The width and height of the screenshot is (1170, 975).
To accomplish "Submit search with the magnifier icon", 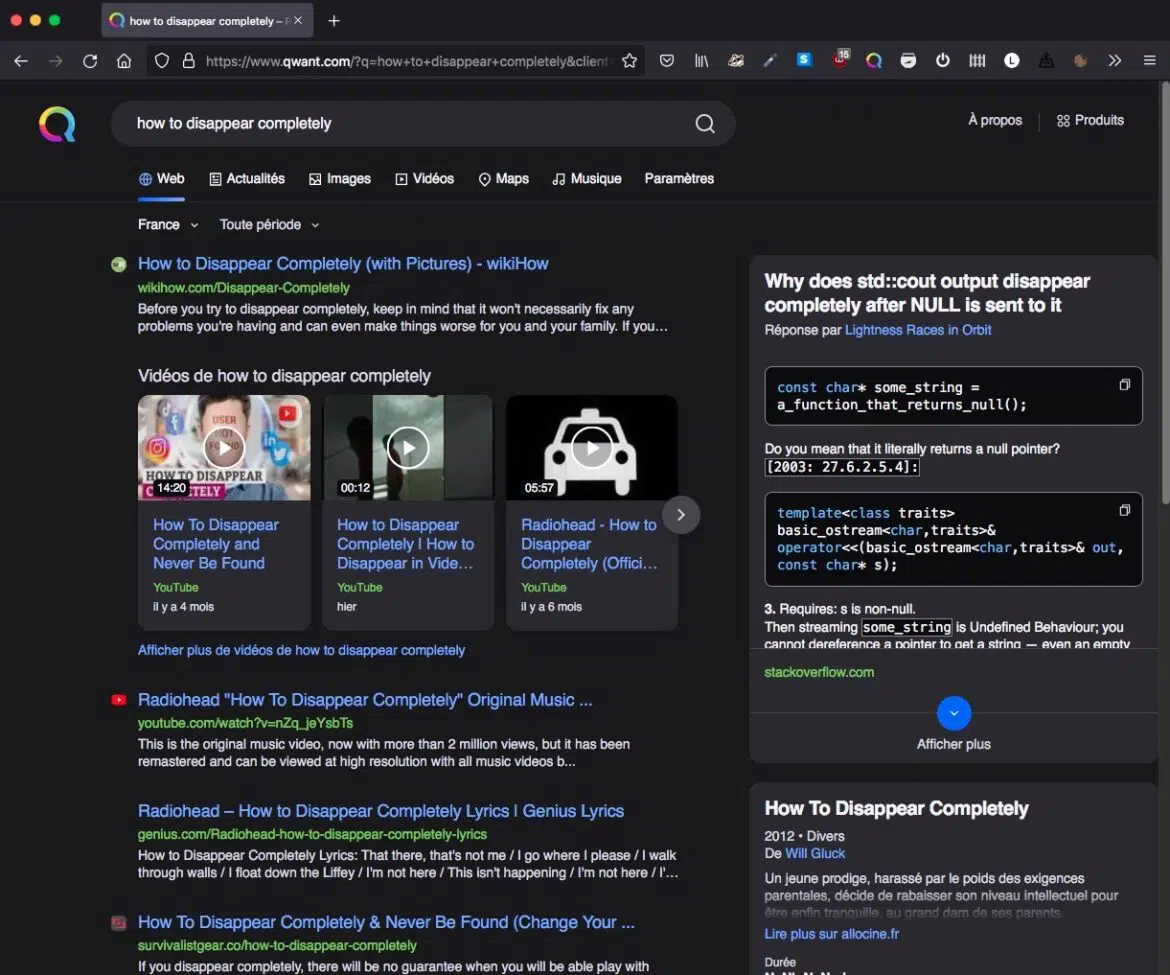I will pos(704,123).
